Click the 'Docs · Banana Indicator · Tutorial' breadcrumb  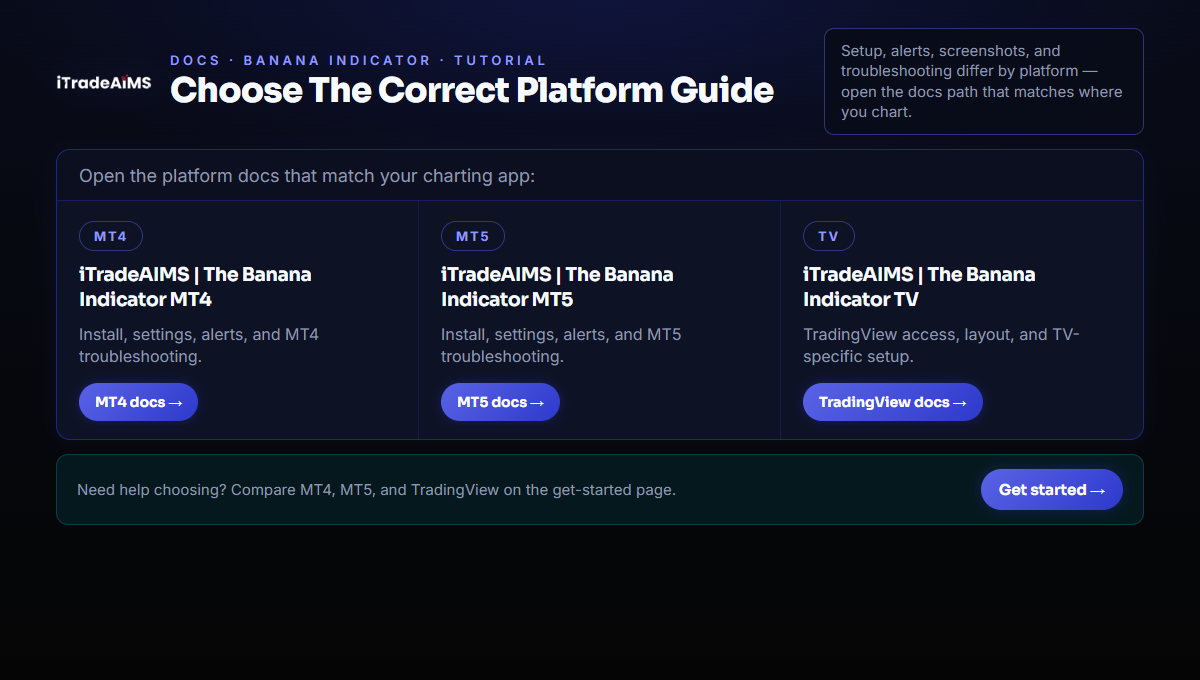(x=358, y=60)
